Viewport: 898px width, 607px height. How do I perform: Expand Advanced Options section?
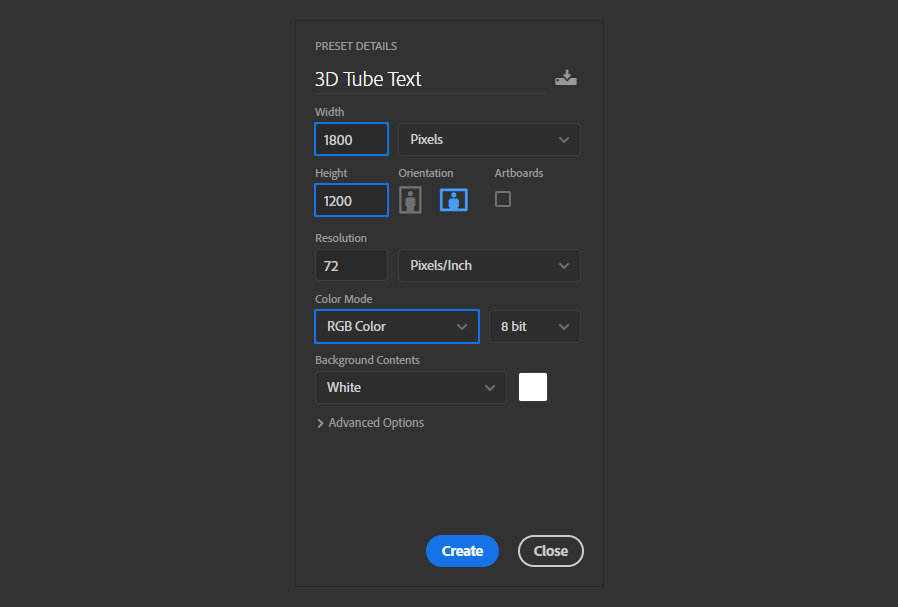[x=370, y=423]
